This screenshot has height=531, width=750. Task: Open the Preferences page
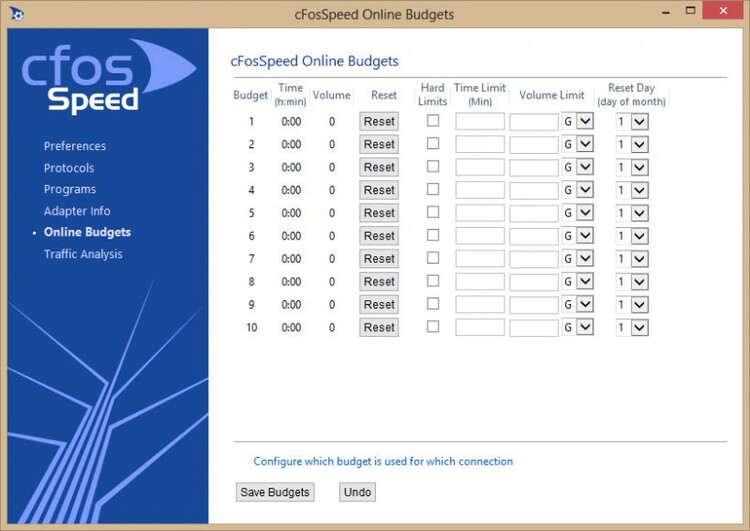tap(75, 146)
